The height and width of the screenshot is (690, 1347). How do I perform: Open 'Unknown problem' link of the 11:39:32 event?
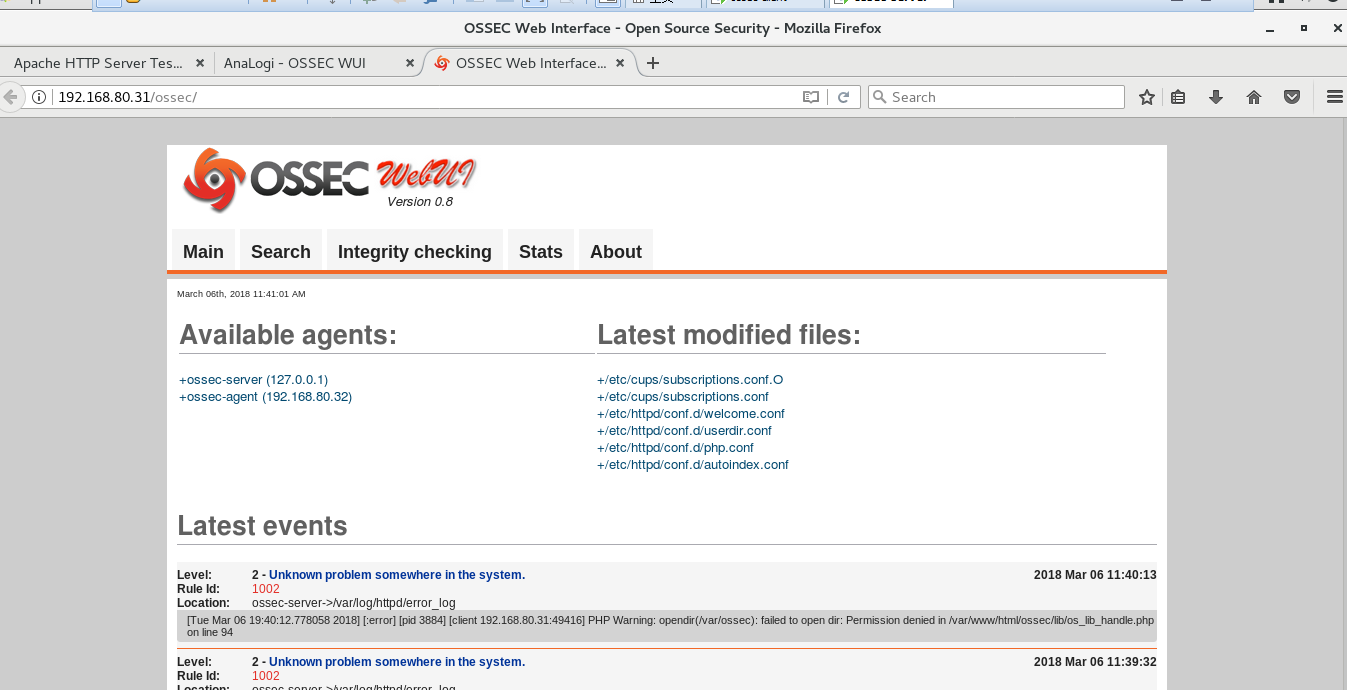[397, 662]
